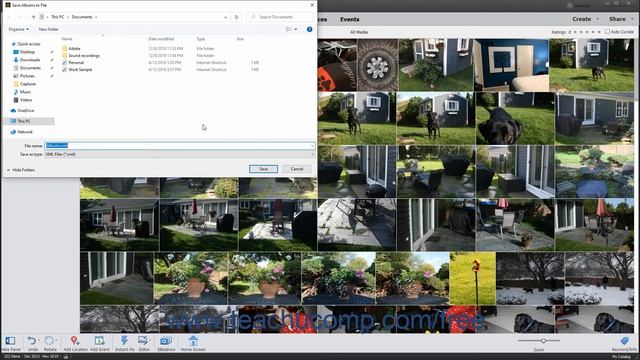Sort by the Date modified column header
Viewport: 640px width, 360px height.
(161, 39)
